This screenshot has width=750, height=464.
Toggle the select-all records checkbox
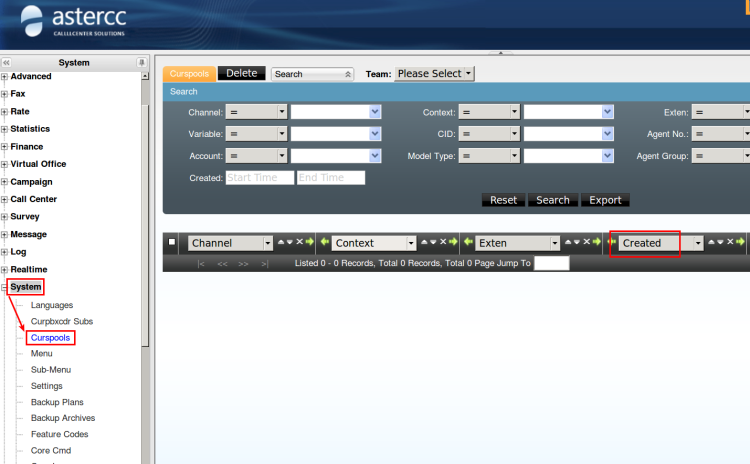point(172,243)
